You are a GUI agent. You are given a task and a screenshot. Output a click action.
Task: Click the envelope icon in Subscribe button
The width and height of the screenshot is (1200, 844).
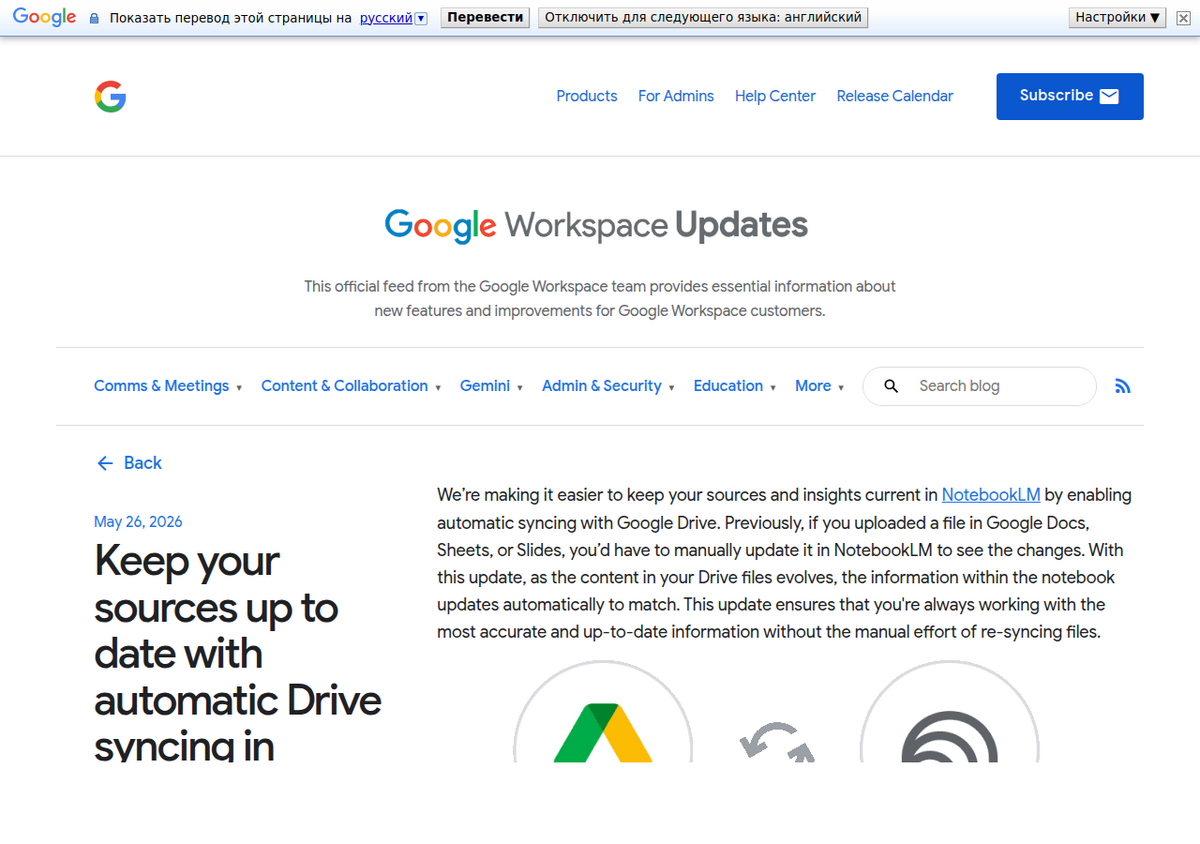[1109, 97]
